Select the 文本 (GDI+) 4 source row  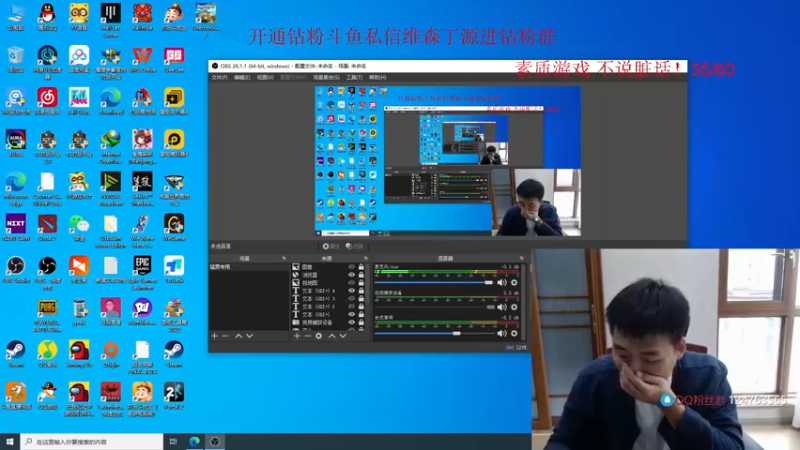coord(329,291)
